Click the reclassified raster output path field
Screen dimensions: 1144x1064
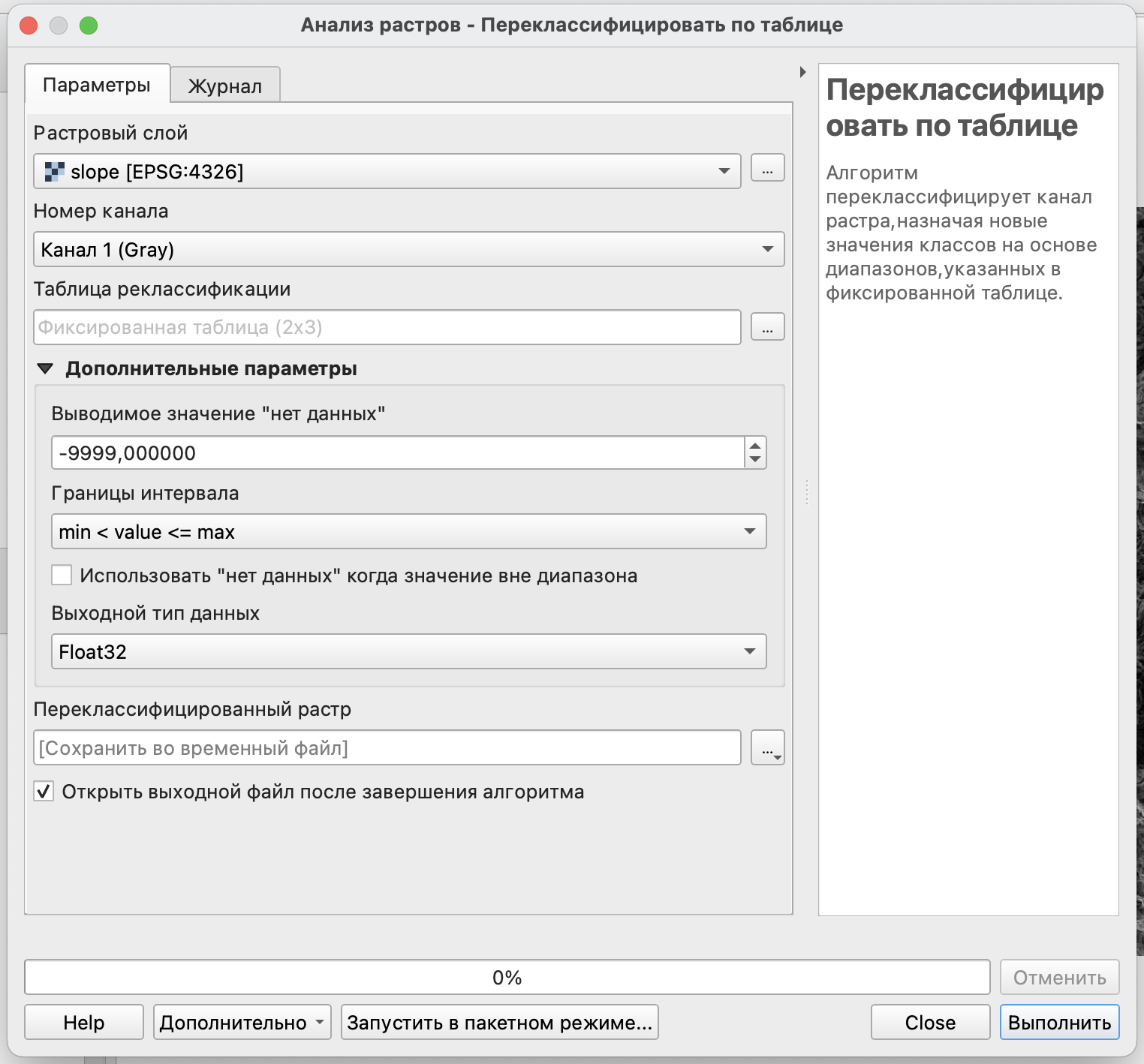point(387,748)
